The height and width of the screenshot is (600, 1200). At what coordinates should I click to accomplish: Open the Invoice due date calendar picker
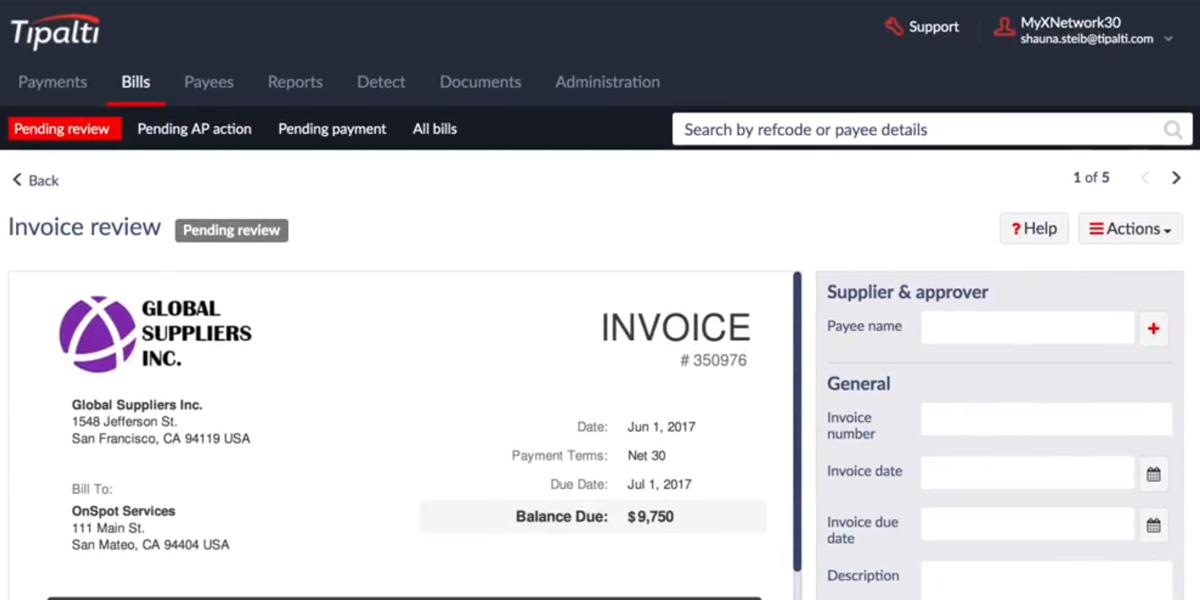pyautogui.click(x=1153, y=525)
